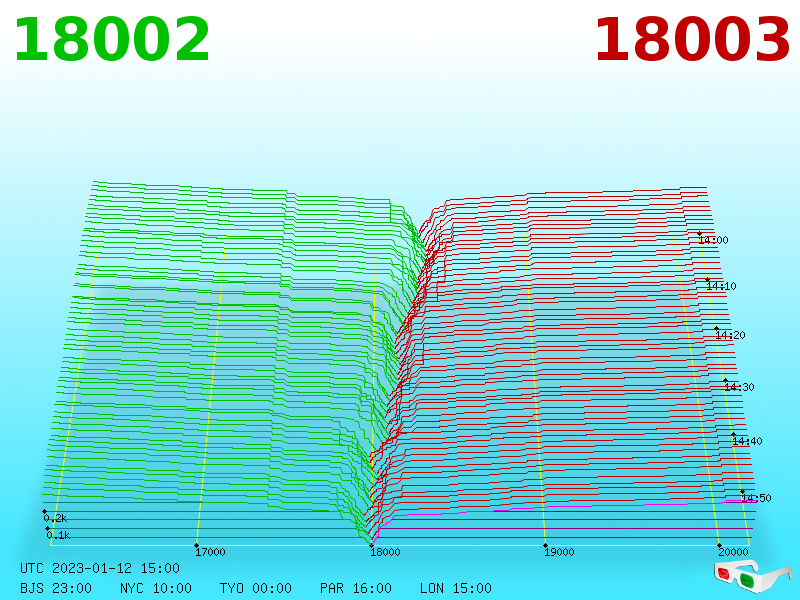Click the BJS 23:00 clock
This screenshot has width=800, height=600.
[x=56, y=588]
